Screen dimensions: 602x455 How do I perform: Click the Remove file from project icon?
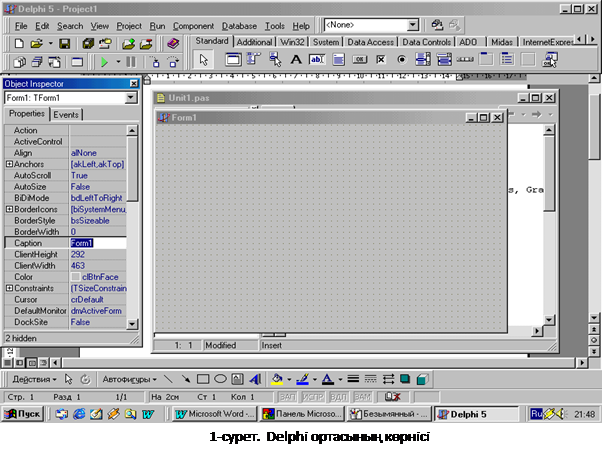[x=146, y=44]
